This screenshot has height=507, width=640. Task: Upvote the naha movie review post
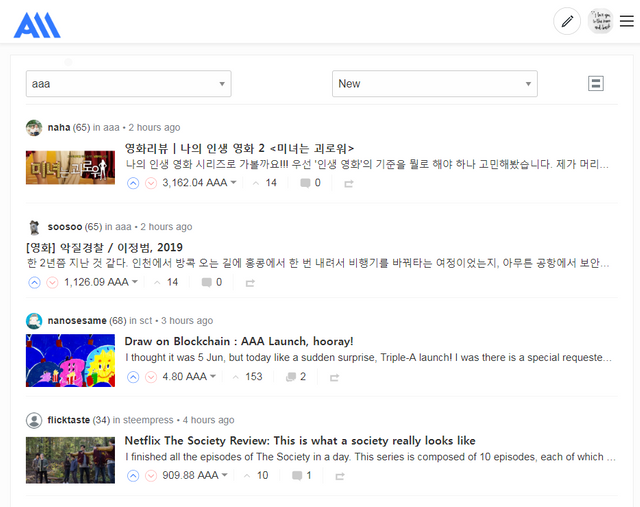pos(133,183)
